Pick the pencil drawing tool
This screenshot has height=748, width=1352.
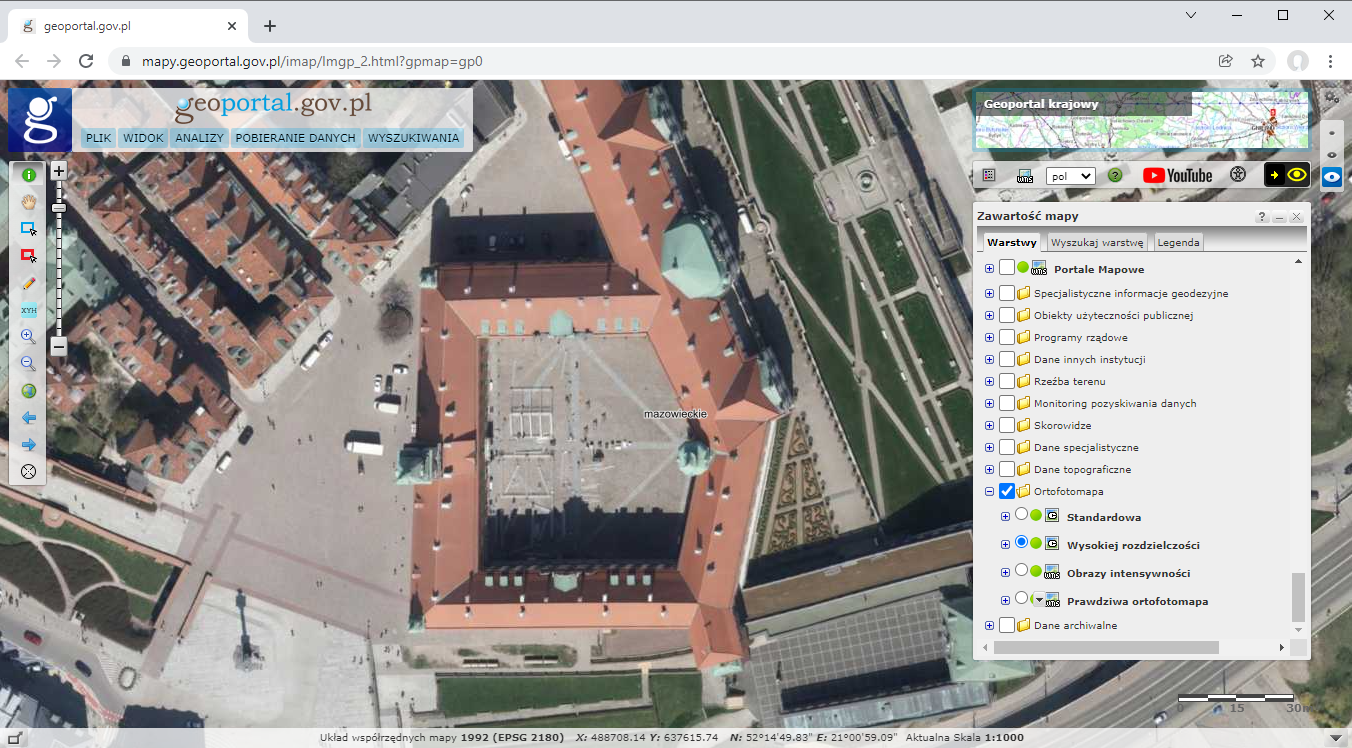(28, 283)
